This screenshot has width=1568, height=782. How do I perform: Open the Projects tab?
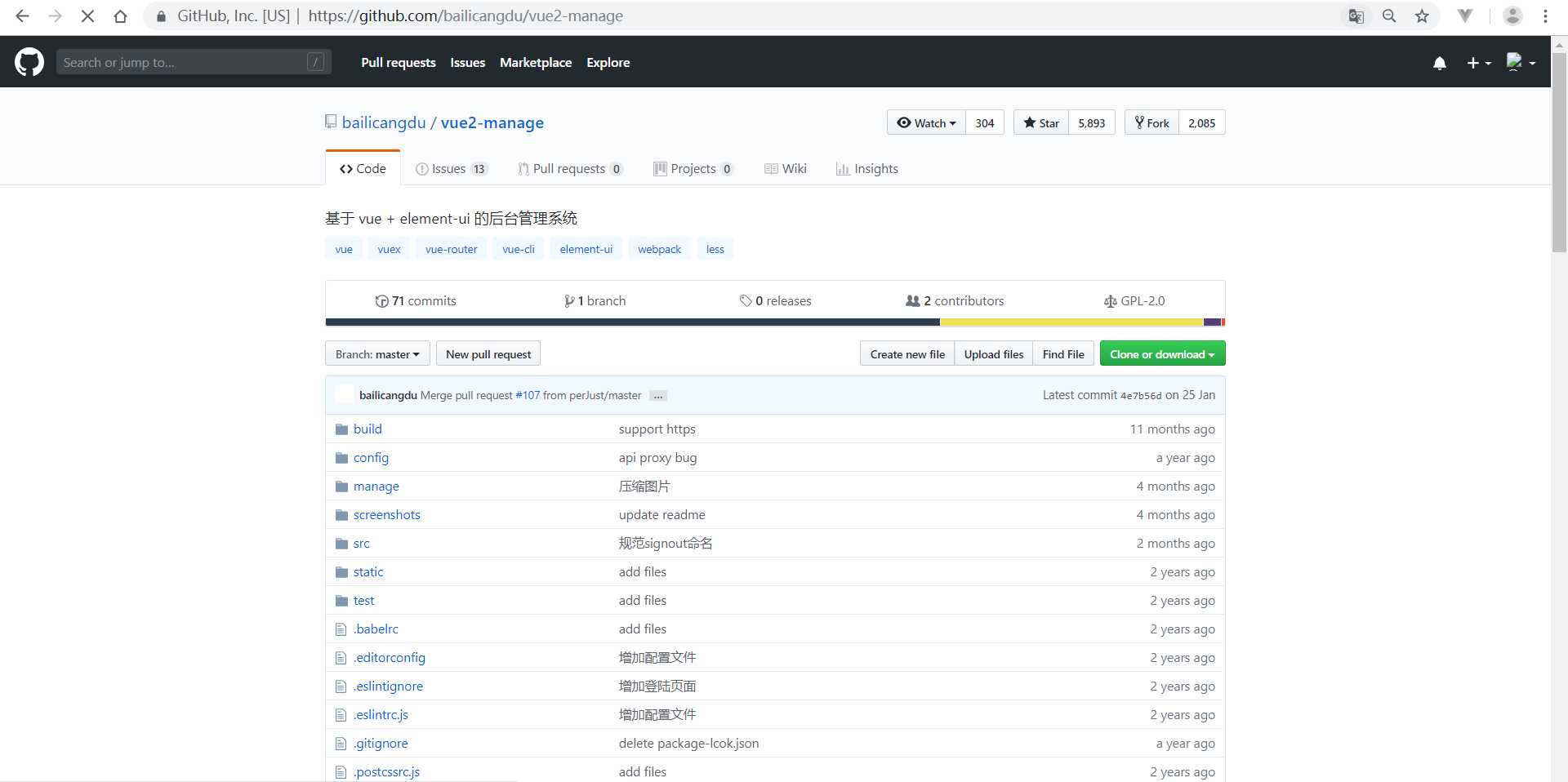(x=693, y=169)
